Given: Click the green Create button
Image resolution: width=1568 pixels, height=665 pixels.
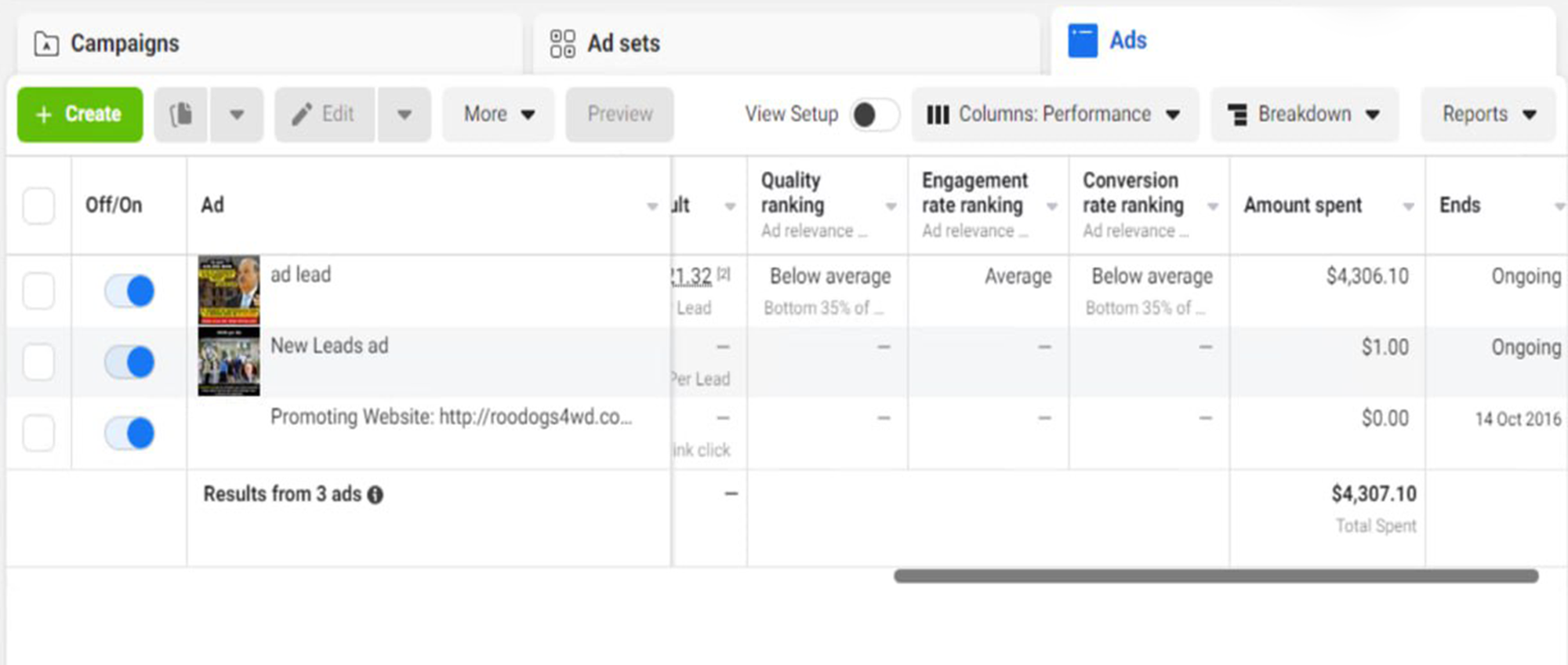Looking at the screenshot, I should pos(80,114).
